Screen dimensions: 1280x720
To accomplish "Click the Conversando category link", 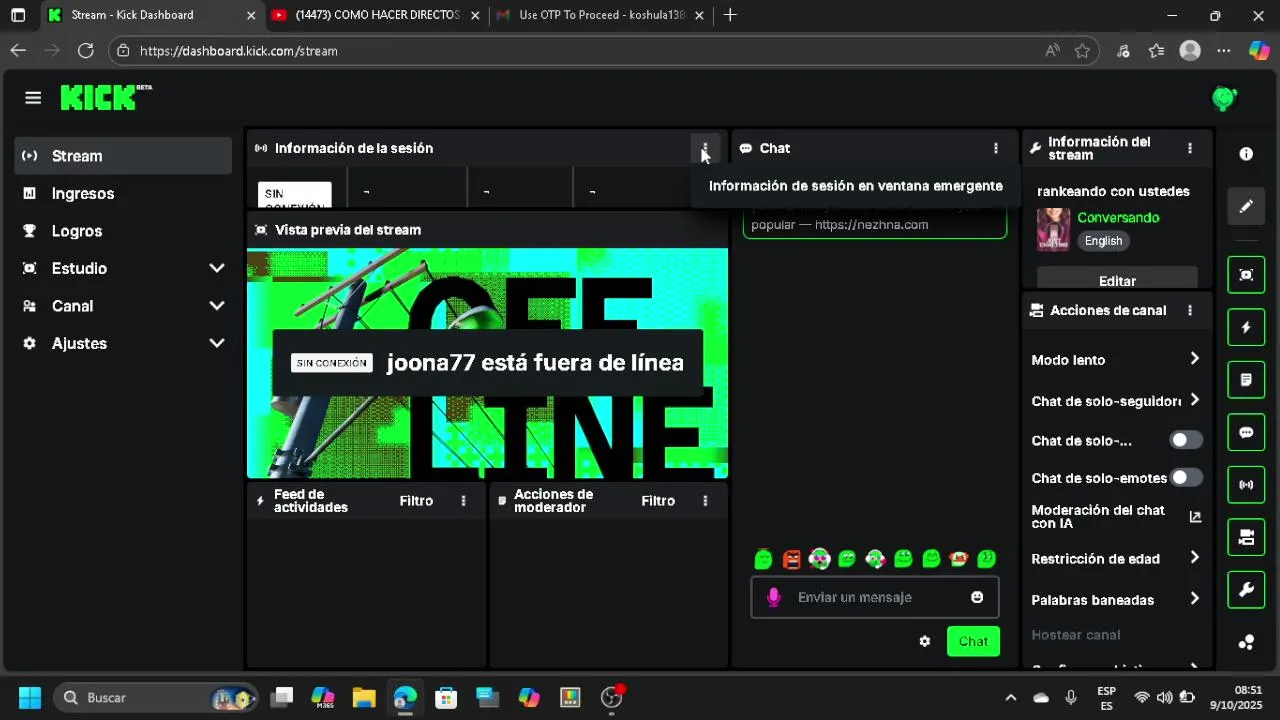I will (x=1118, y=217).
